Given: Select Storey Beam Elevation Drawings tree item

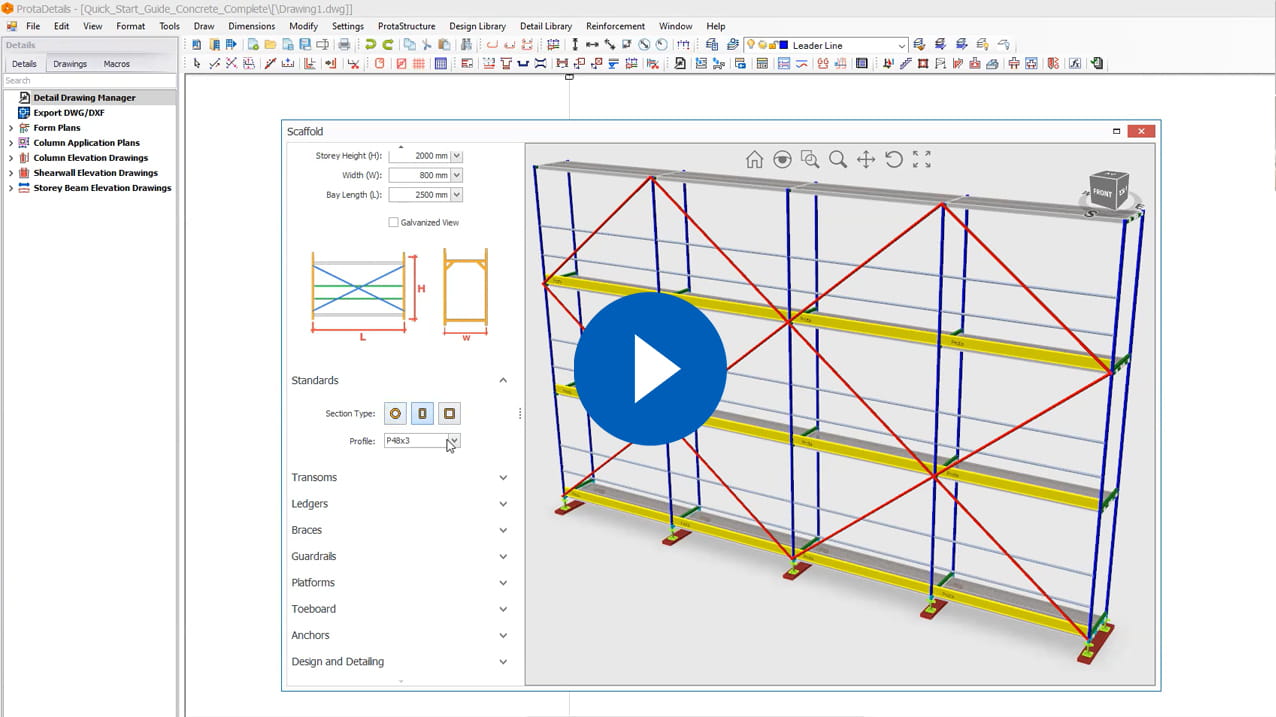Looking at the screenshot, I should (102, 188).
